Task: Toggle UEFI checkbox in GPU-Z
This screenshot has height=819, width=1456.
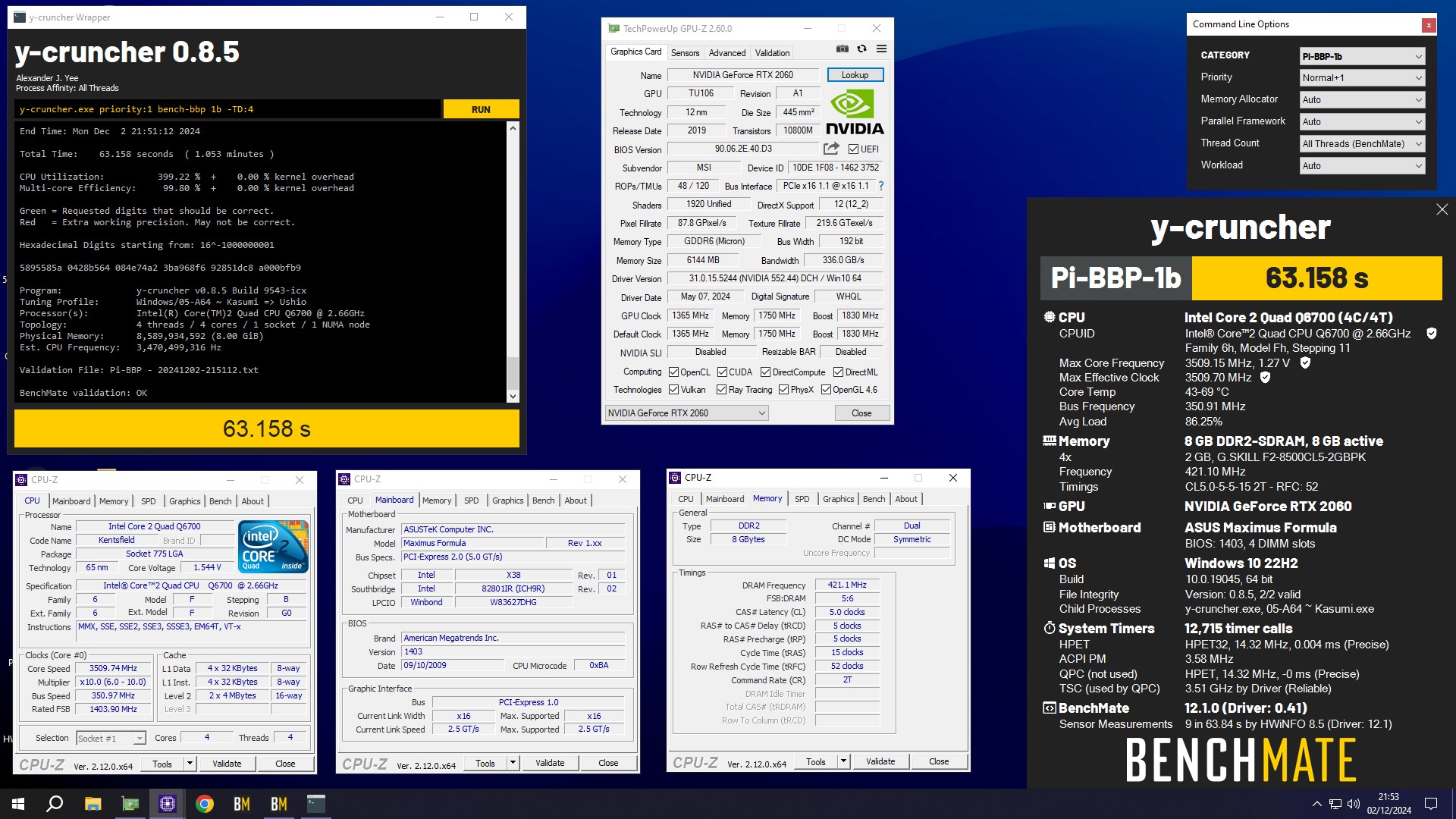Action: pyautogui.click(x=853, y=149)
